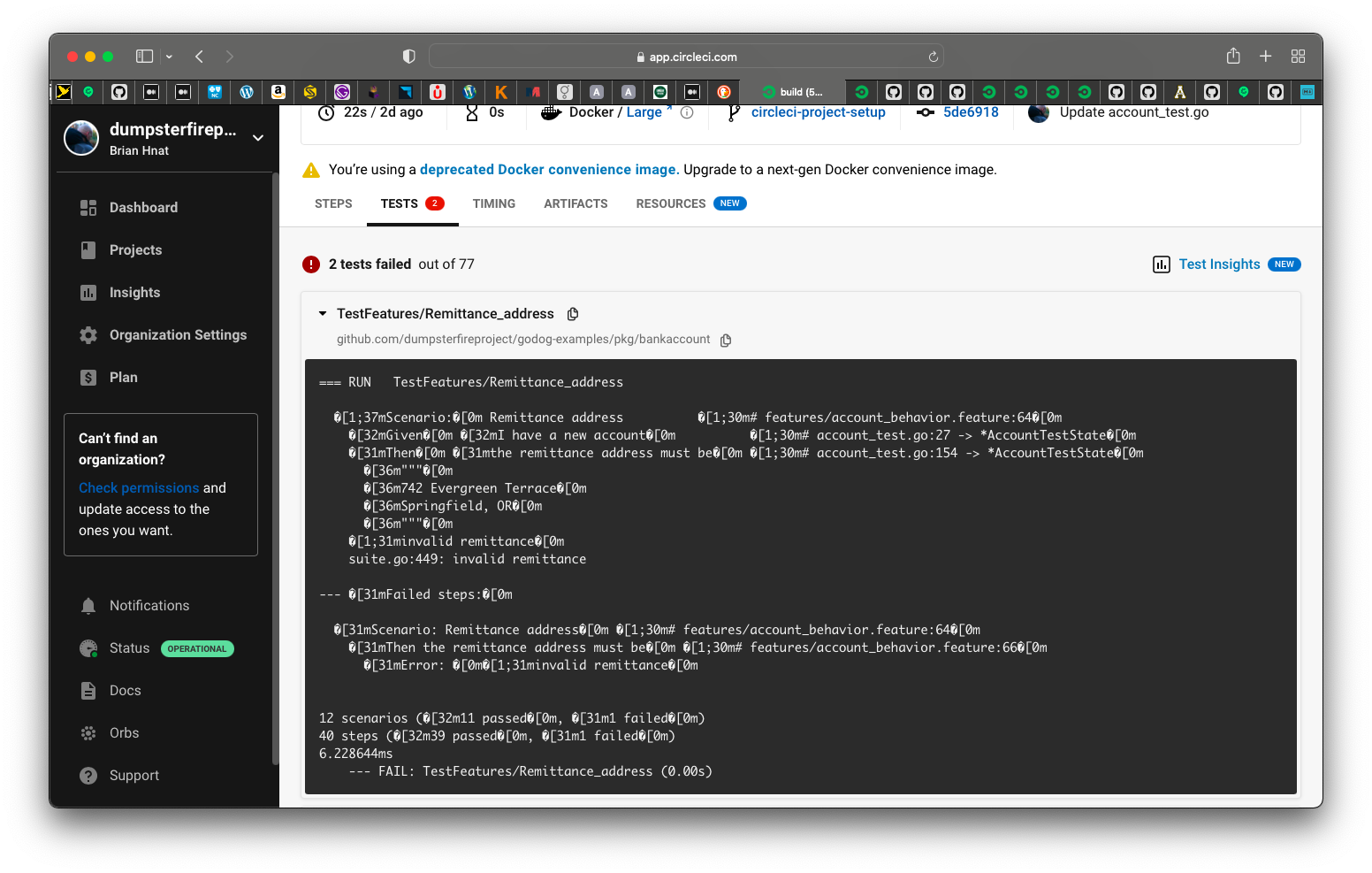Click the Docker executor info icon
Screen dimensions: 1372x873
point(687,112)
